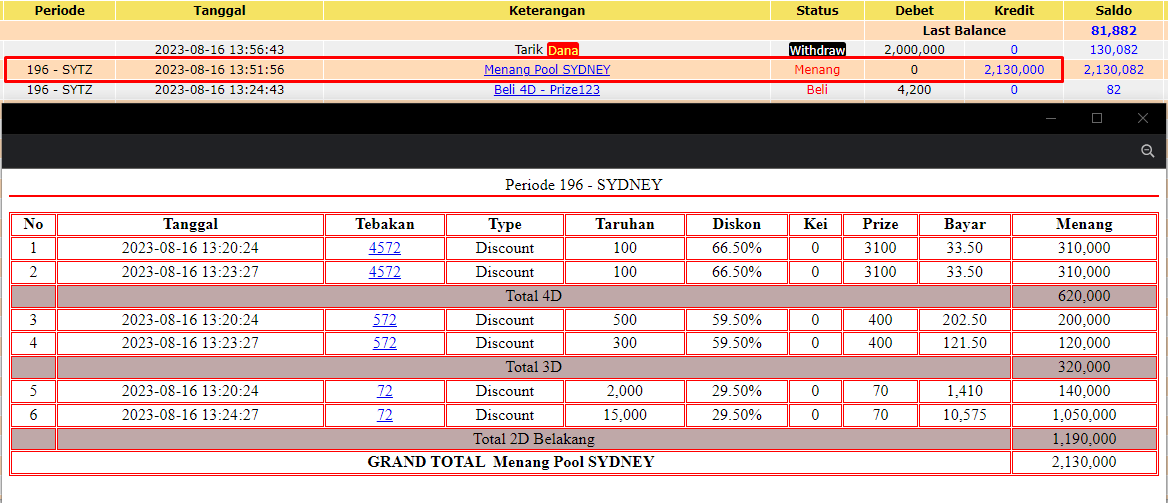Image resolution: width=1168 pixels, height=503 pixels.
Task: Click the 572 link in row 4
Action: pos(384,344)
